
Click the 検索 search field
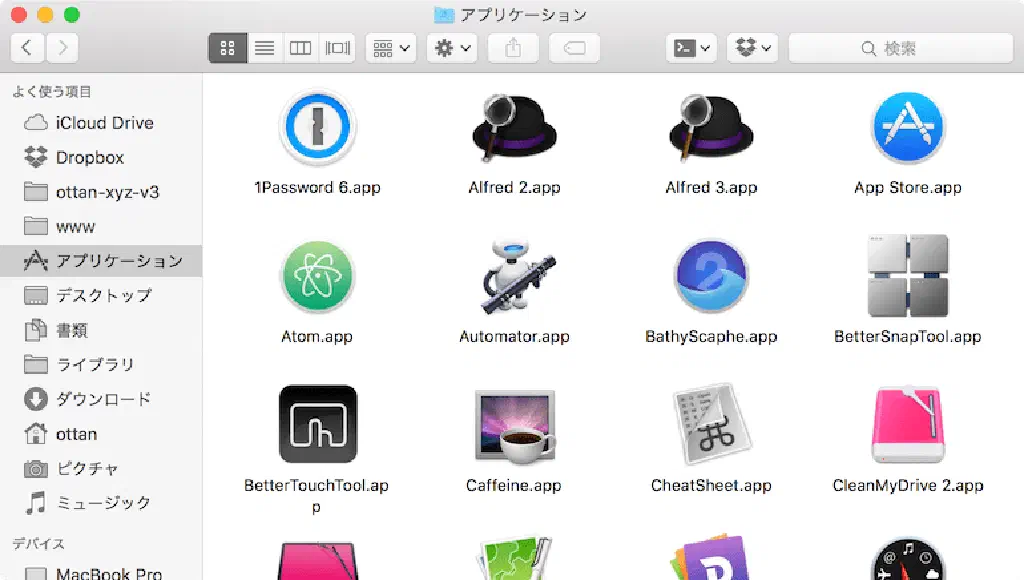[900, 48]
